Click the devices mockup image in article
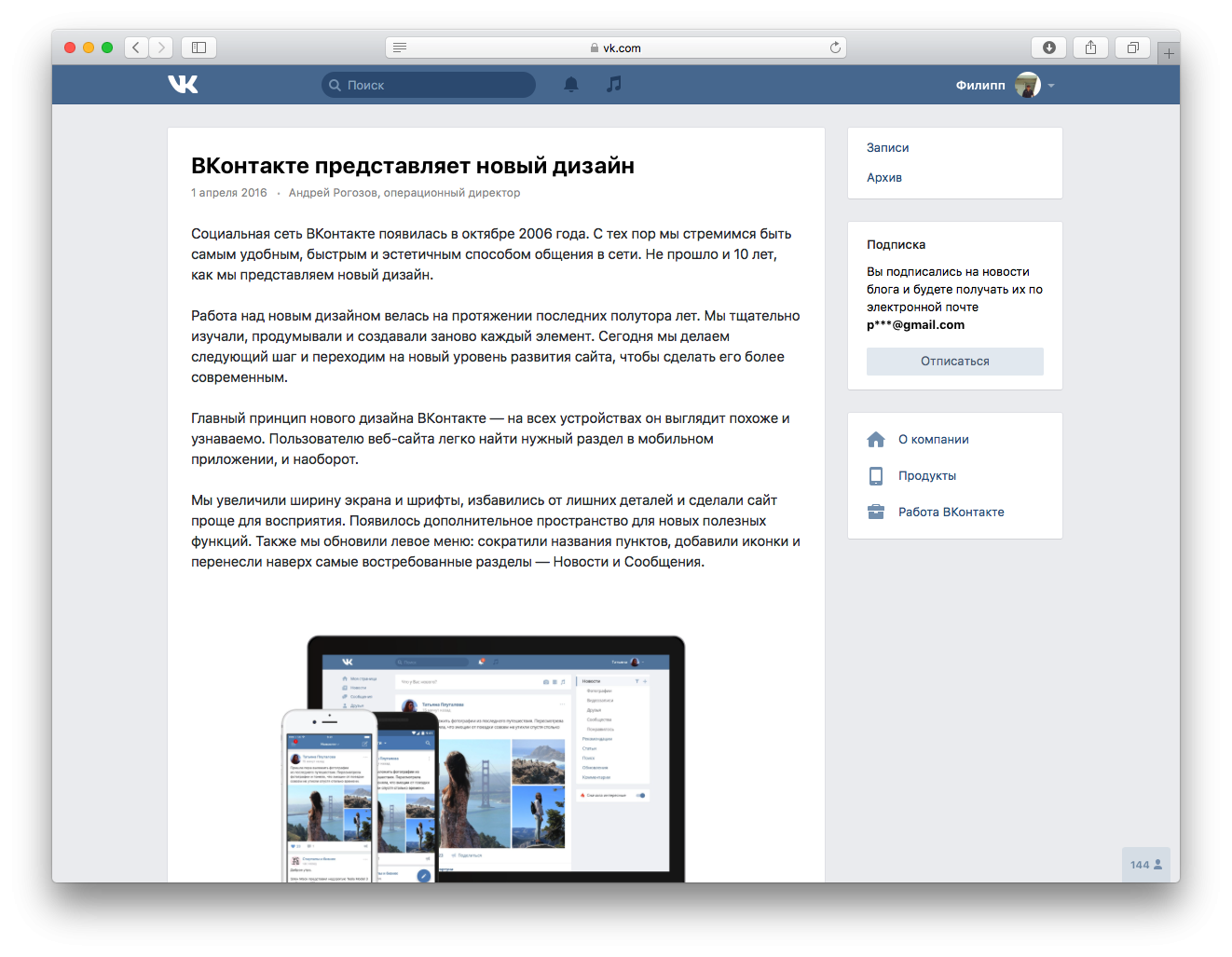This screenshot has width=1232, height=957. click(x=484, y=759)
